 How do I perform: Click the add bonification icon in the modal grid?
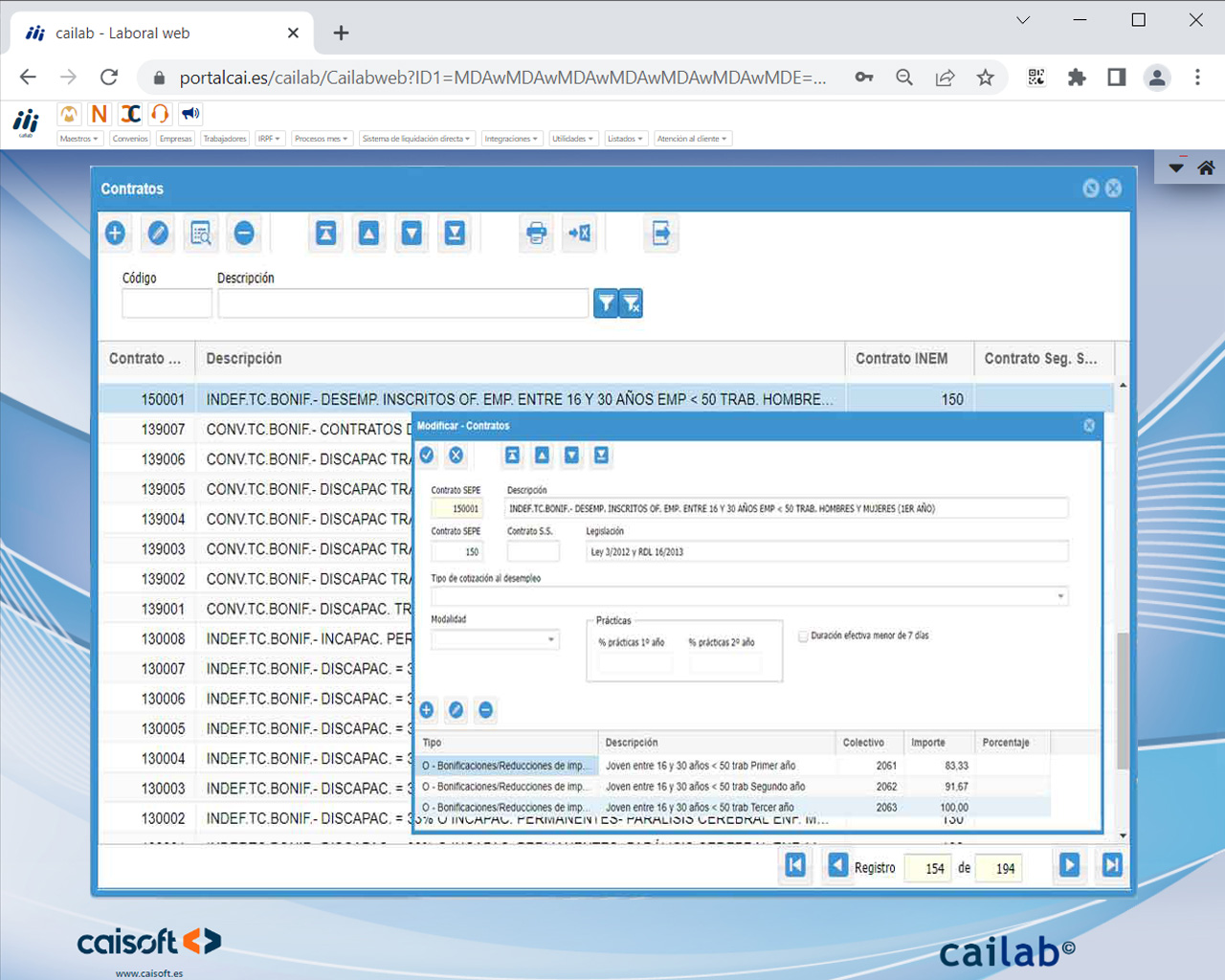coord(427,710)
